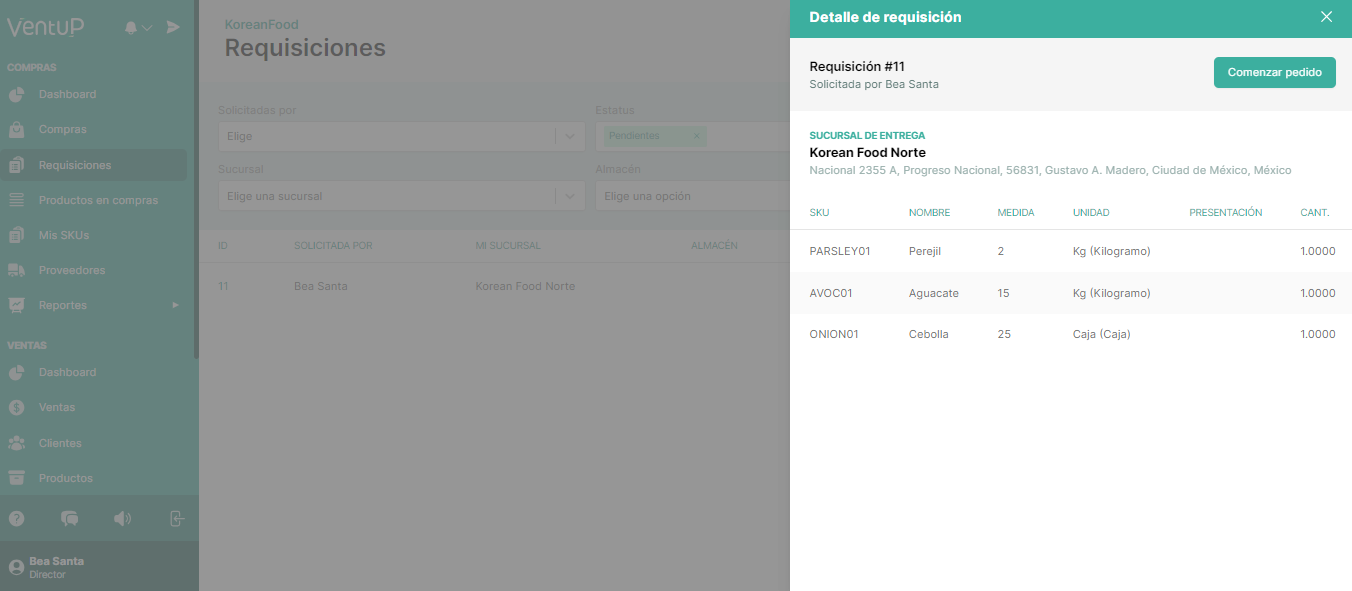Open the Solicitadas por dropdown

click(400, 135)
